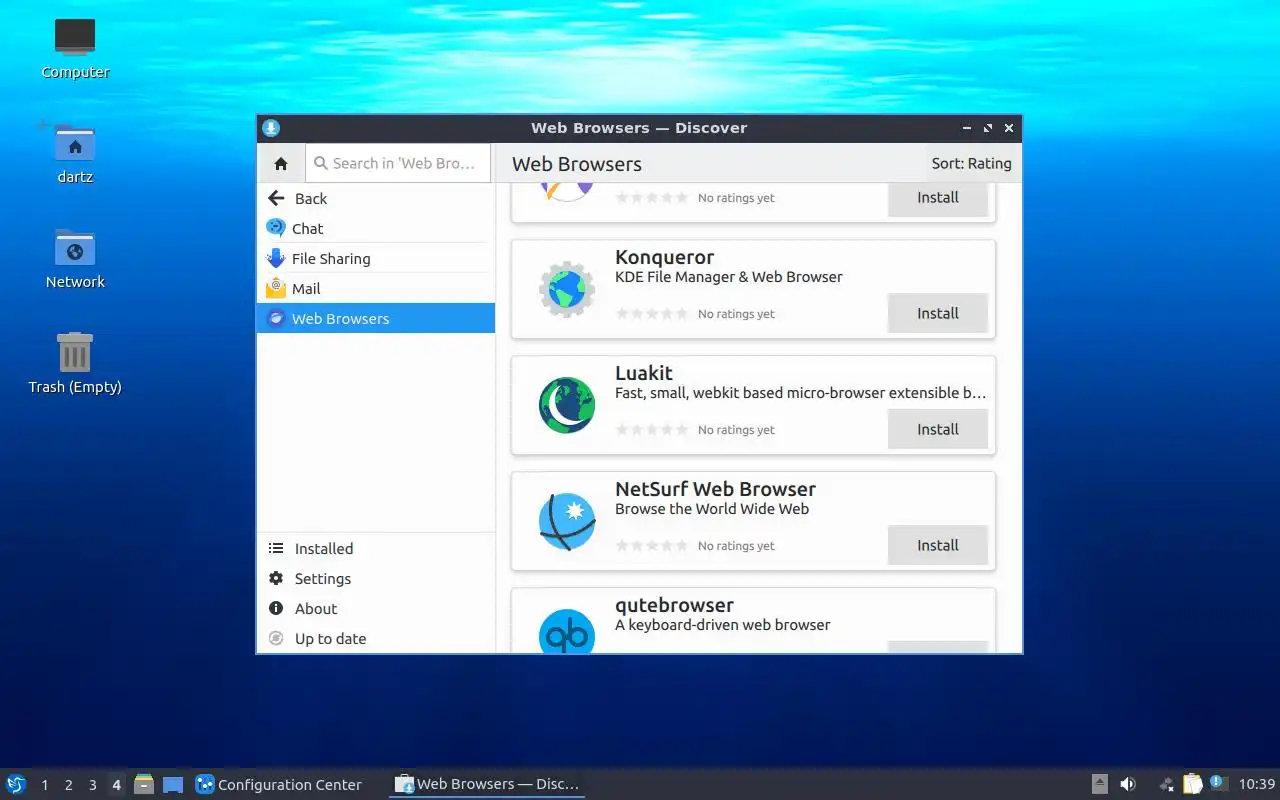Click the network tray icon
The image size is (1280, 800).
(x=1166, y=784)
